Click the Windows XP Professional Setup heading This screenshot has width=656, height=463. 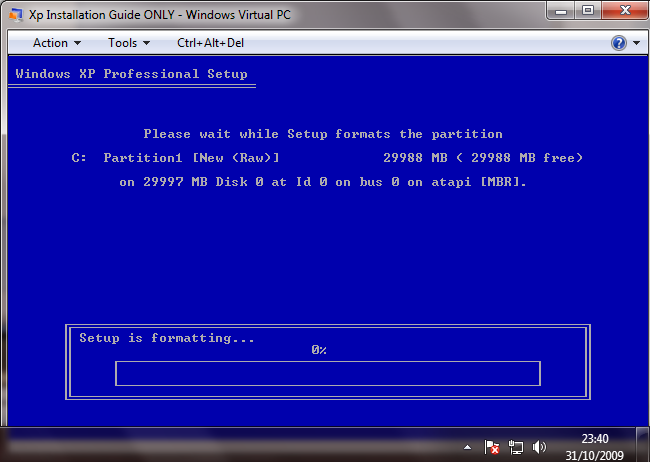coord(131,74)
